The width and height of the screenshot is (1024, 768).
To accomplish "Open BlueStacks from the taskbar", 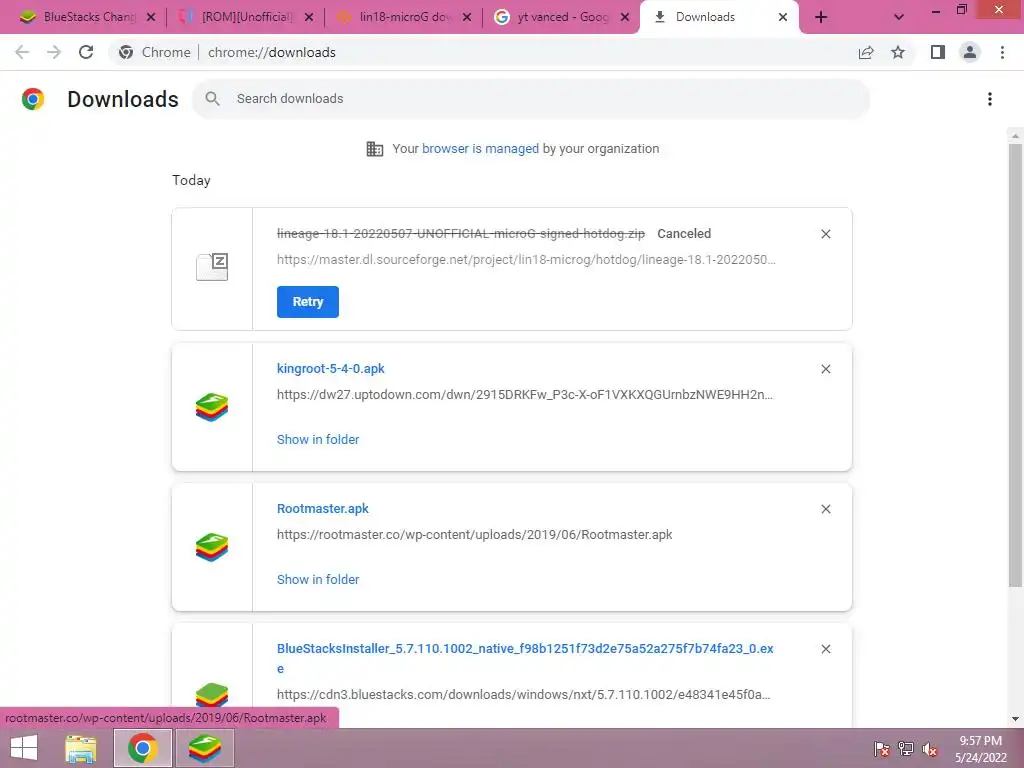I will [x=205, y=748].
